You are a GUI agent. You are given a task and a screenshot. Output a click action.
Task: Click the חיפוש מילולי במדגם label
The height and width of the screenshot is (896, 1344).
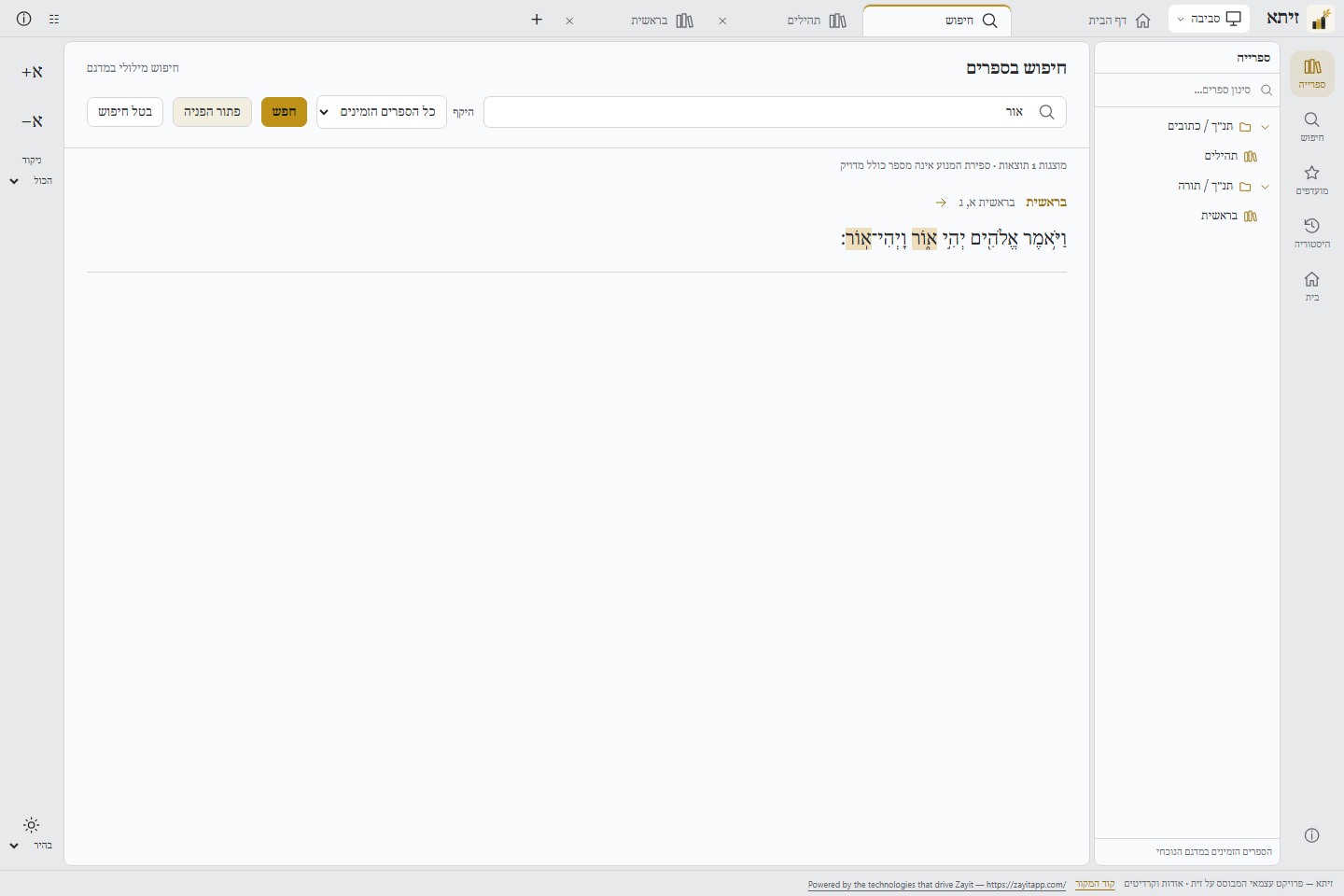tap(133, 68)
